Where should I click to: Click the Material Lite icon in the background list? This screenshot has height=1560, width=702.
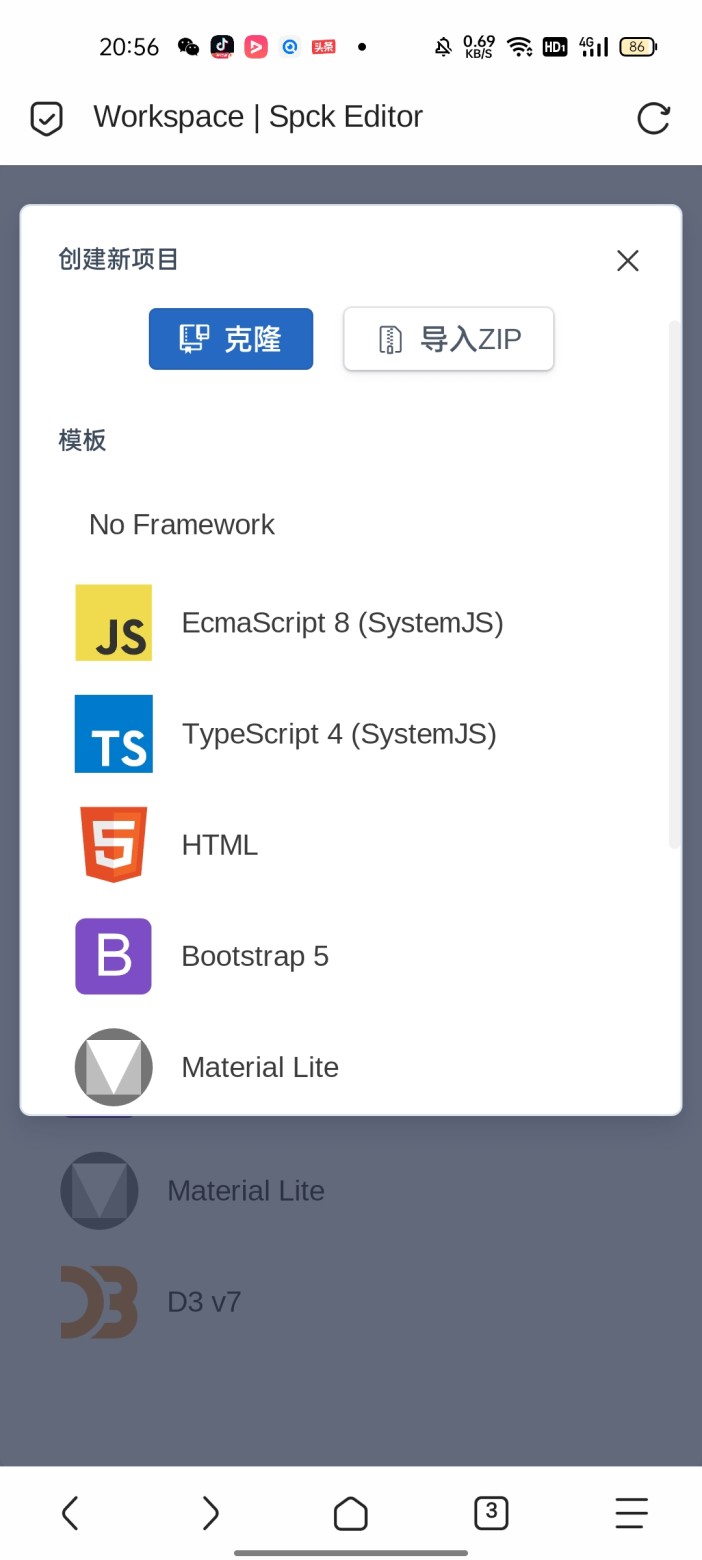tap(99, 1191)
